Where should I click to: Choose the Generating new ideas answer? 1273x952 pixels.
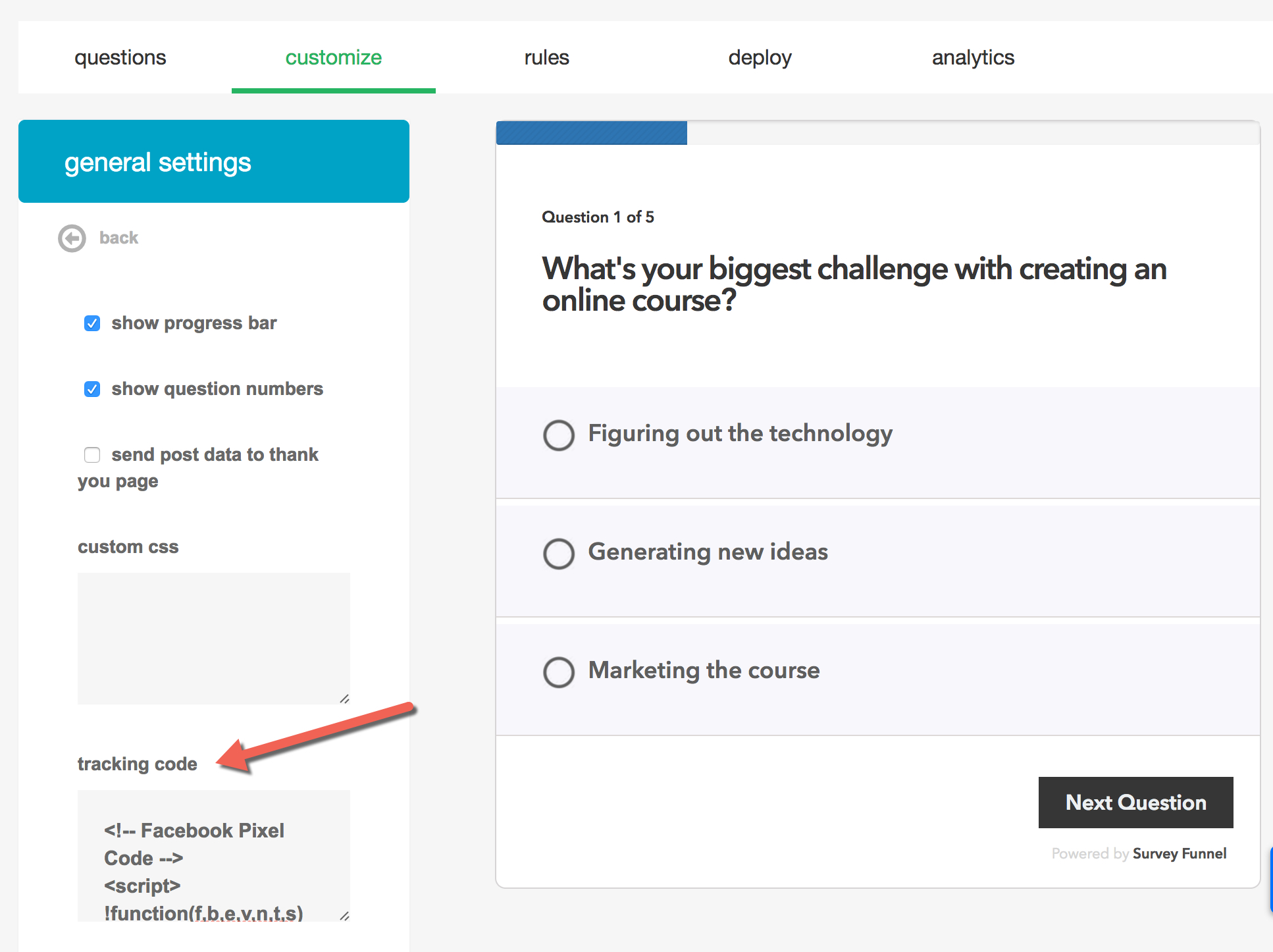click(559, 554)
